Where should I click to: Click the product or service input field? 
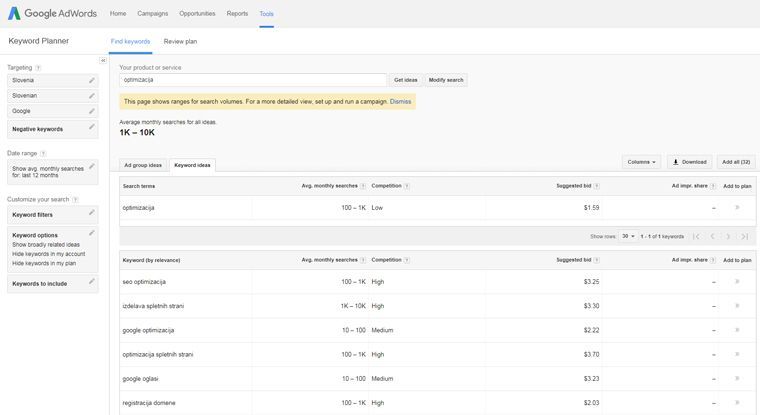point(253,80)
